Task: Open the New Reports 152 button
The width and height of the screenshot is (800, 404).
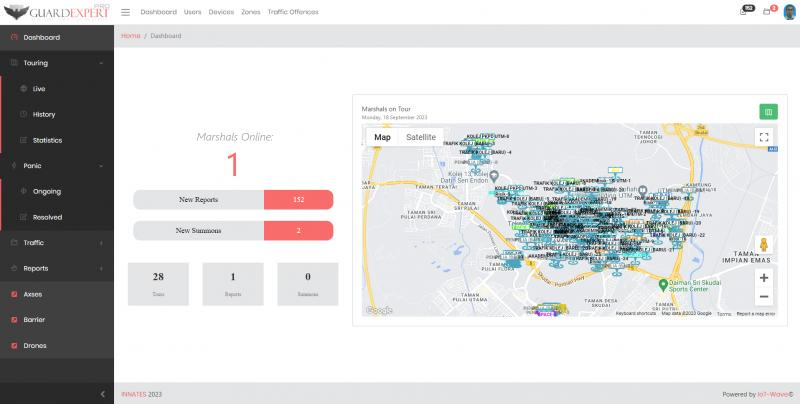Action: [x=233, y=200]
